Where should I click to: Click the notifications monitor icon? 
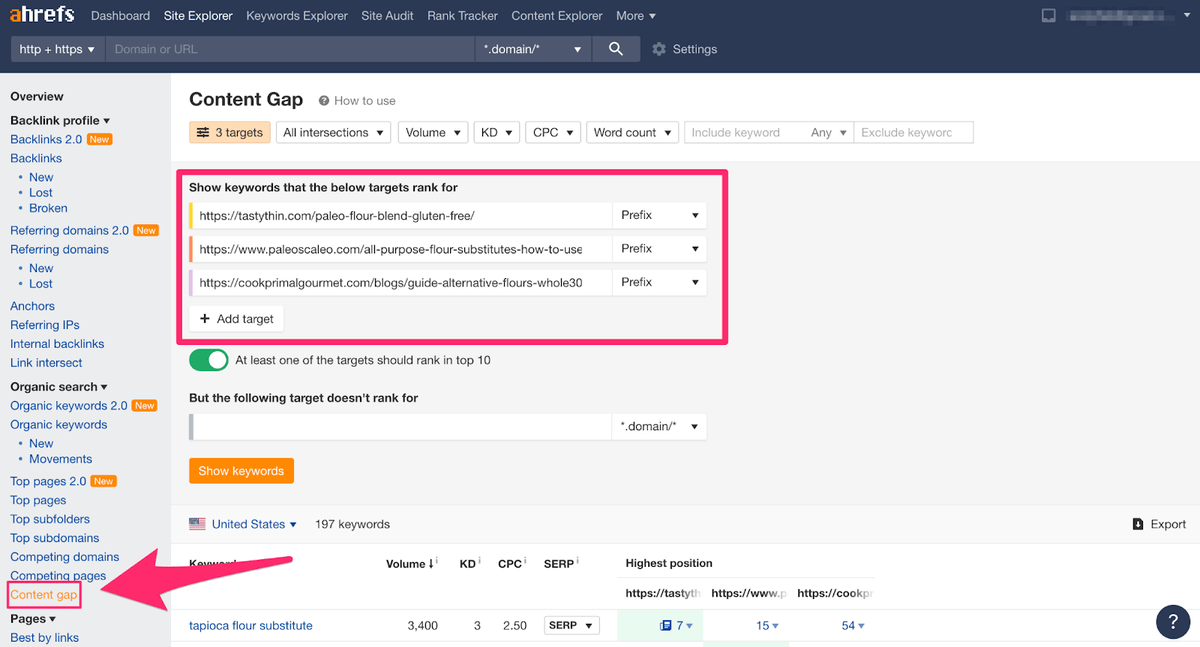coord(1048,16)
